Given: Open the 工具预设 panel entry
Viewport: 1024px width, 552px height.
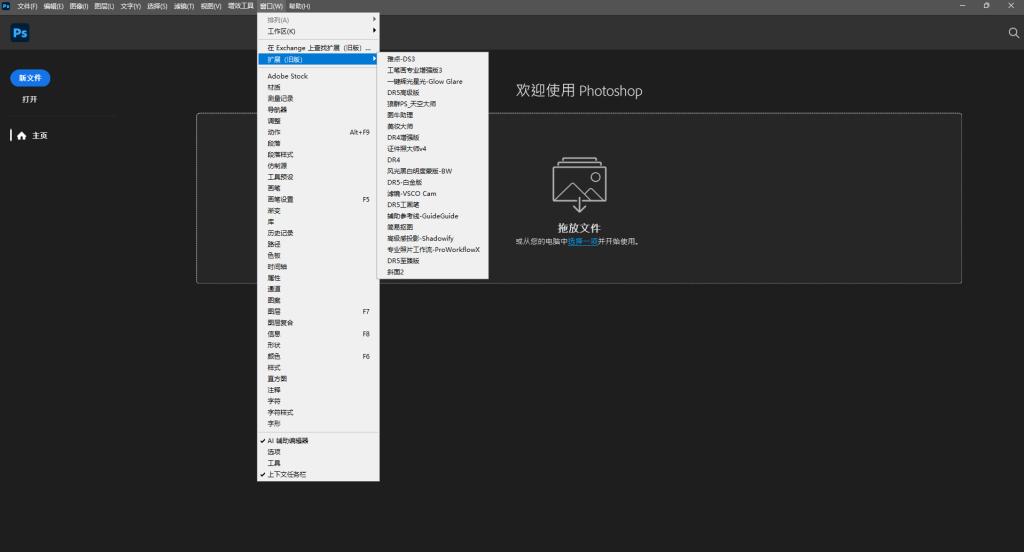Looking at the screenshot, I should [x=318, y=177].
